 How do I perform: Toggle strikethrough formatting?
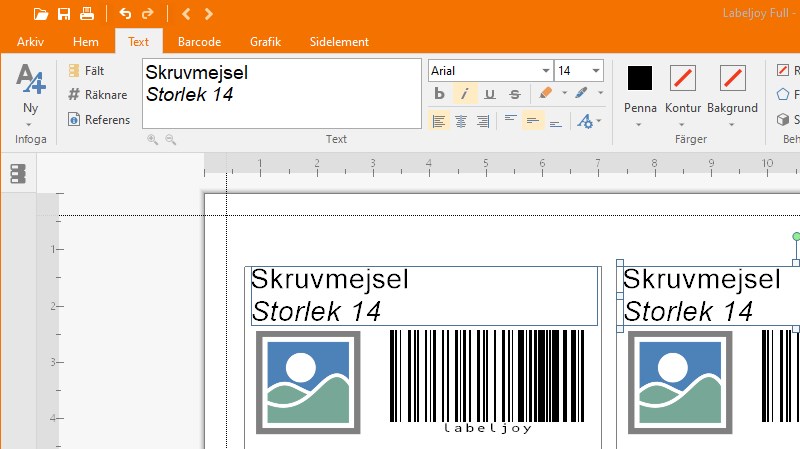click(515, 93)
